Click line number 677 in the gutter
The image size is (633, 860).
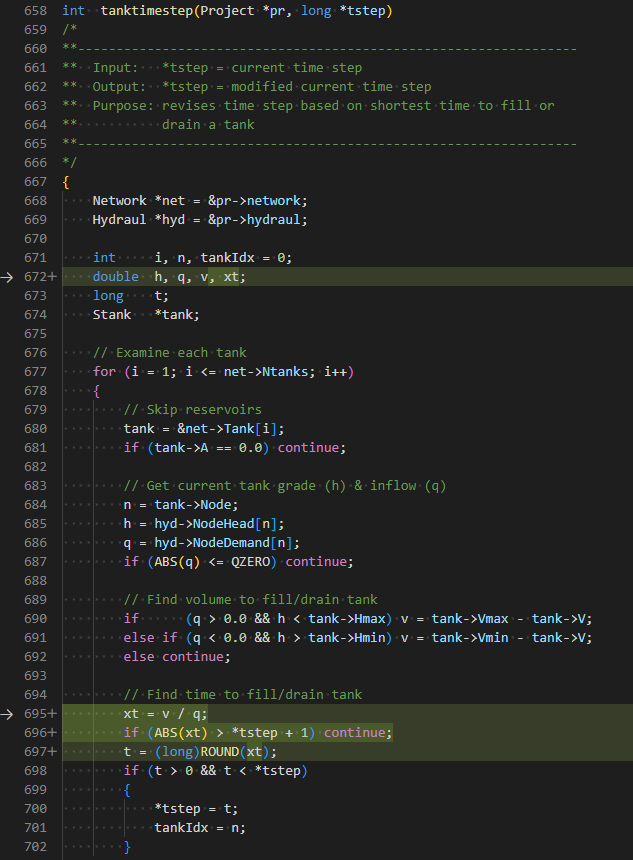pos(36,372)
